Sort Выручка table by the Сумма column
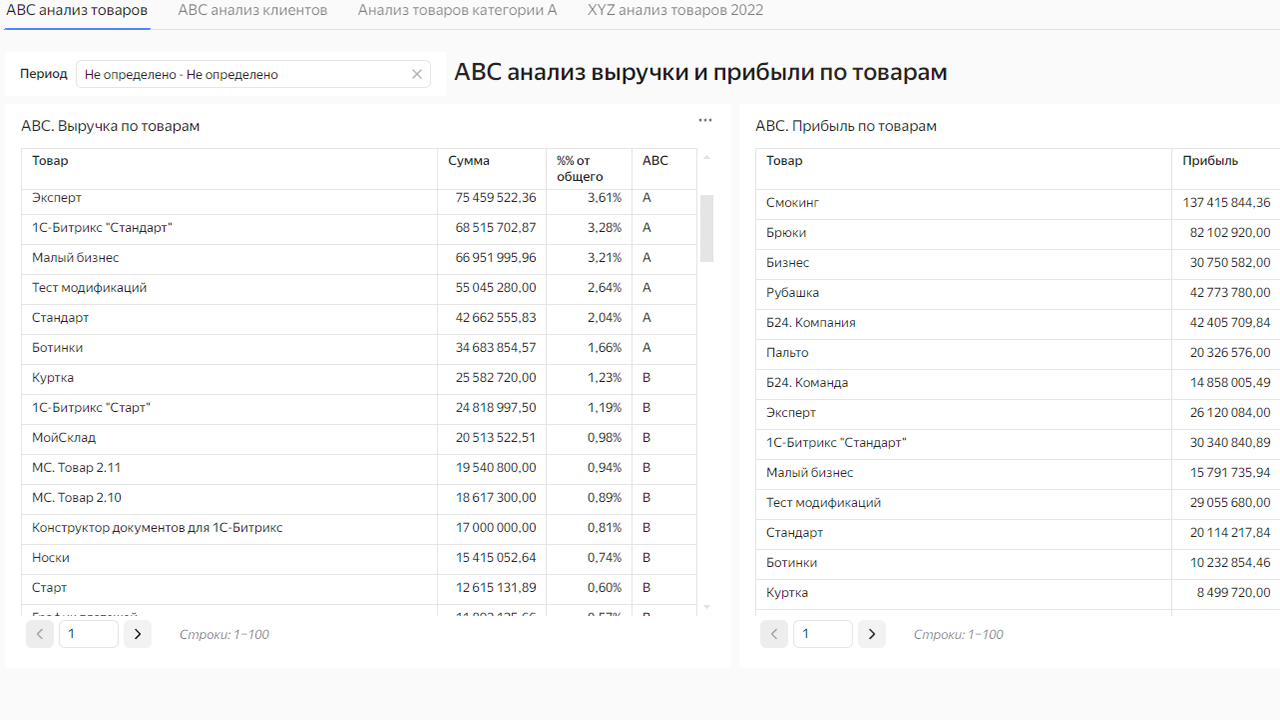Screen dimensions: 1280x720 [x=469, y=161]
